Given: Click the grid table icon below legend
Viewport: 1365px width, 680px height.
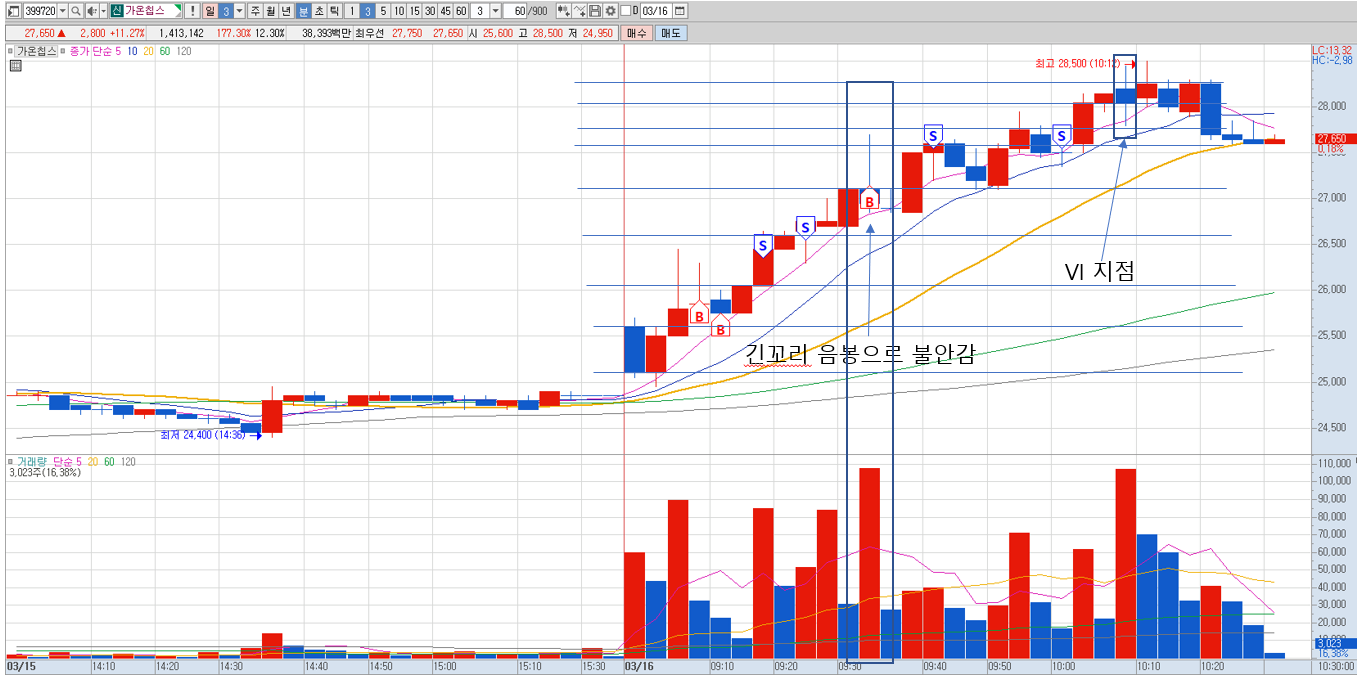Looking at the screenshot, I should tap(15, 66).
